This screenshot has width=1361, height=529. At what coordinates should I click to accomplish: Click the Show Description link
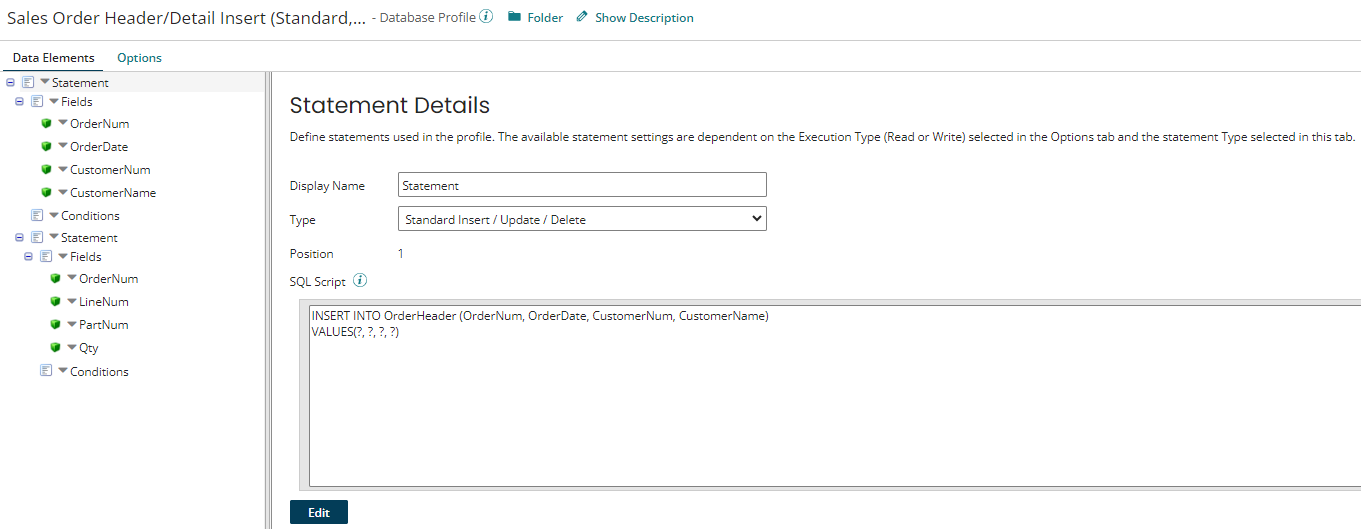tap(643, 18)
